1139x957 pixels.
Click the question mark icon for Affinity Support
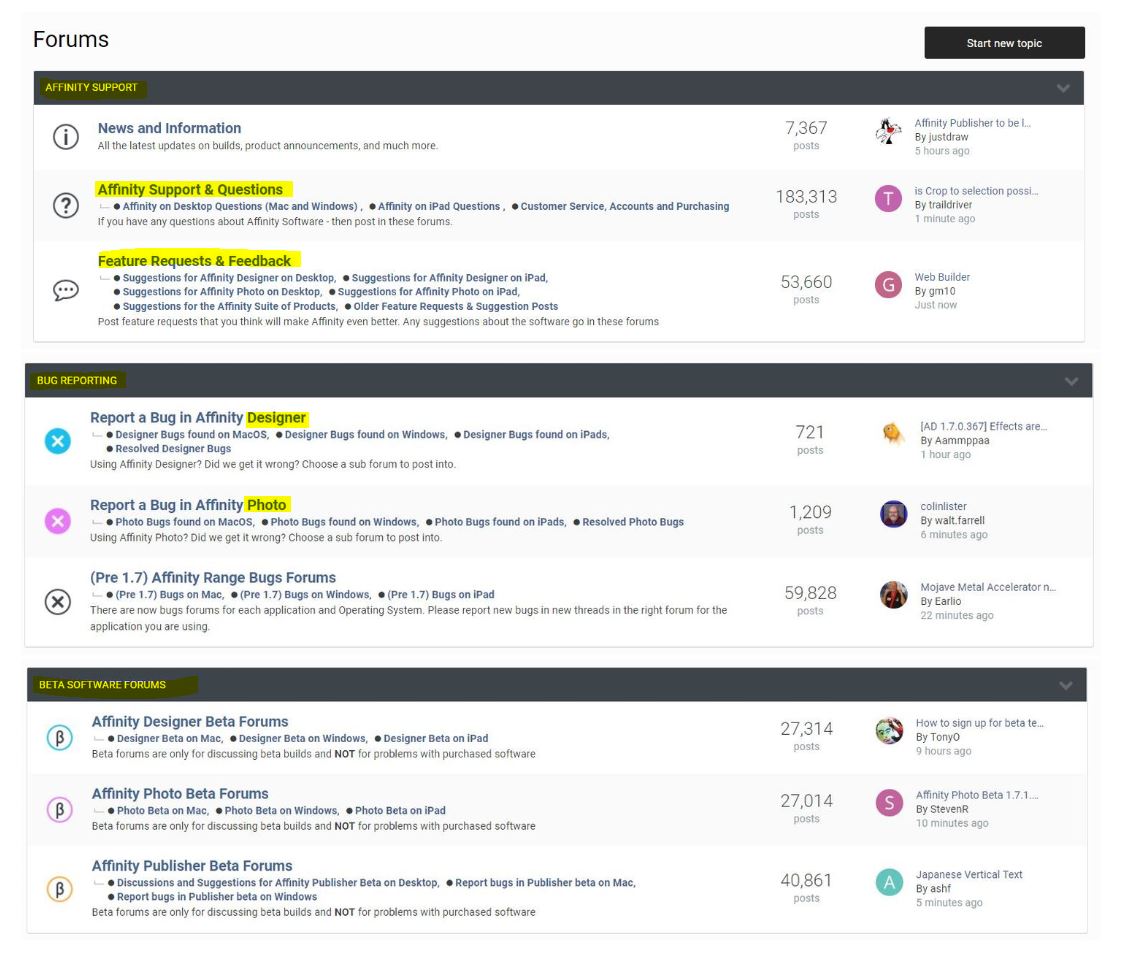(65, 205)
